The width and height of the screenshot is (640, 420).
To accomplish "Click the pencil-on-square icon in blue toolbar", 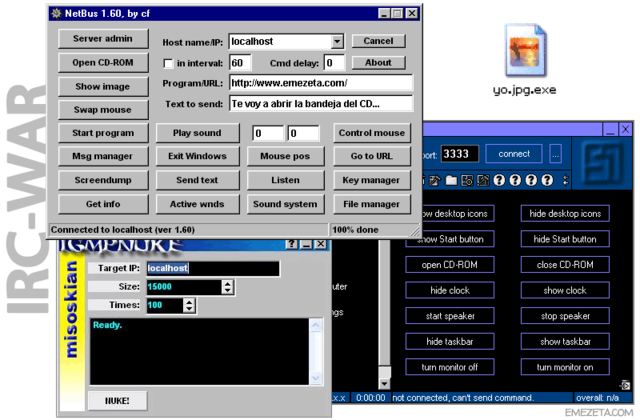I will click(483, 180).
